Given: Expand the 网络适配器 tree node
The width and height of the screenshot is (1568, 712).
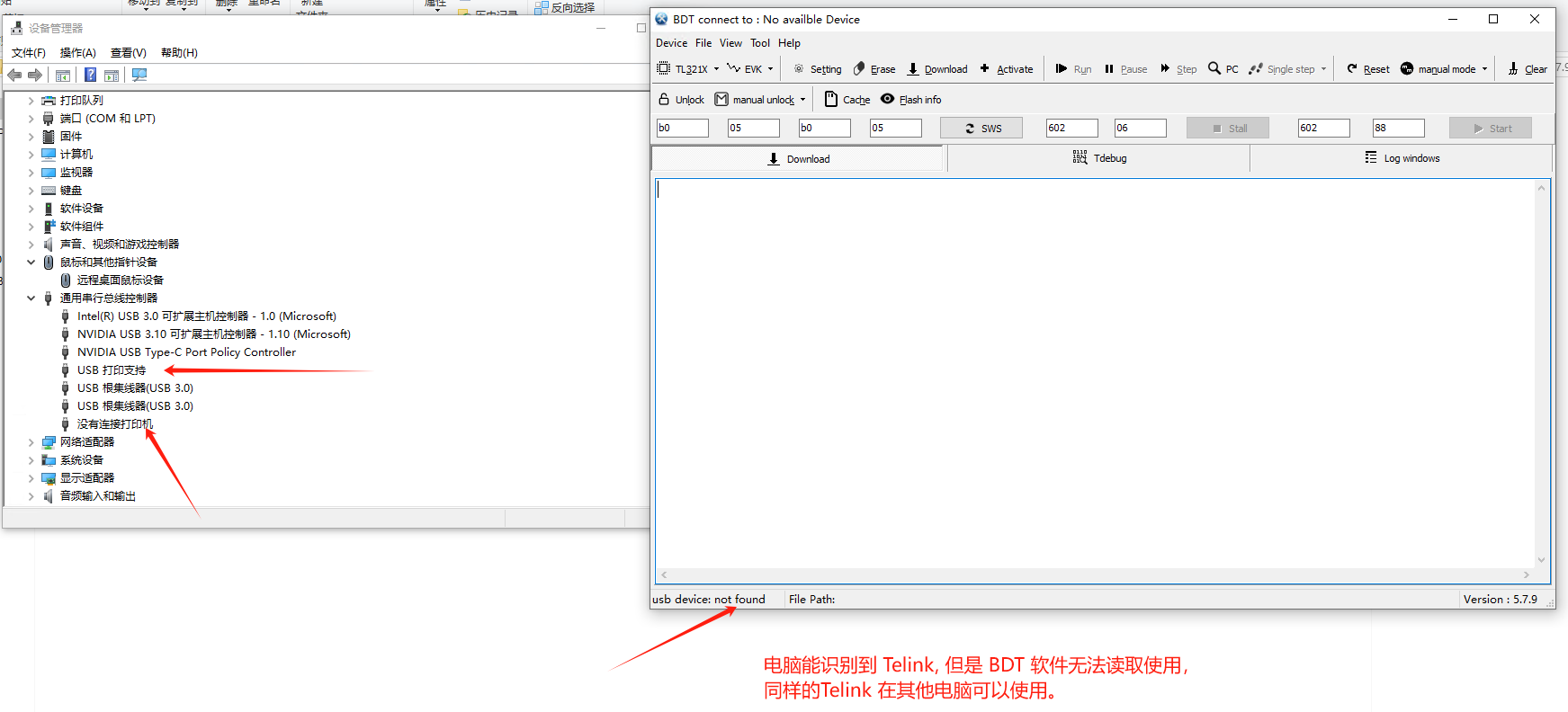Looking at the screenshot, I should [31, 442].
